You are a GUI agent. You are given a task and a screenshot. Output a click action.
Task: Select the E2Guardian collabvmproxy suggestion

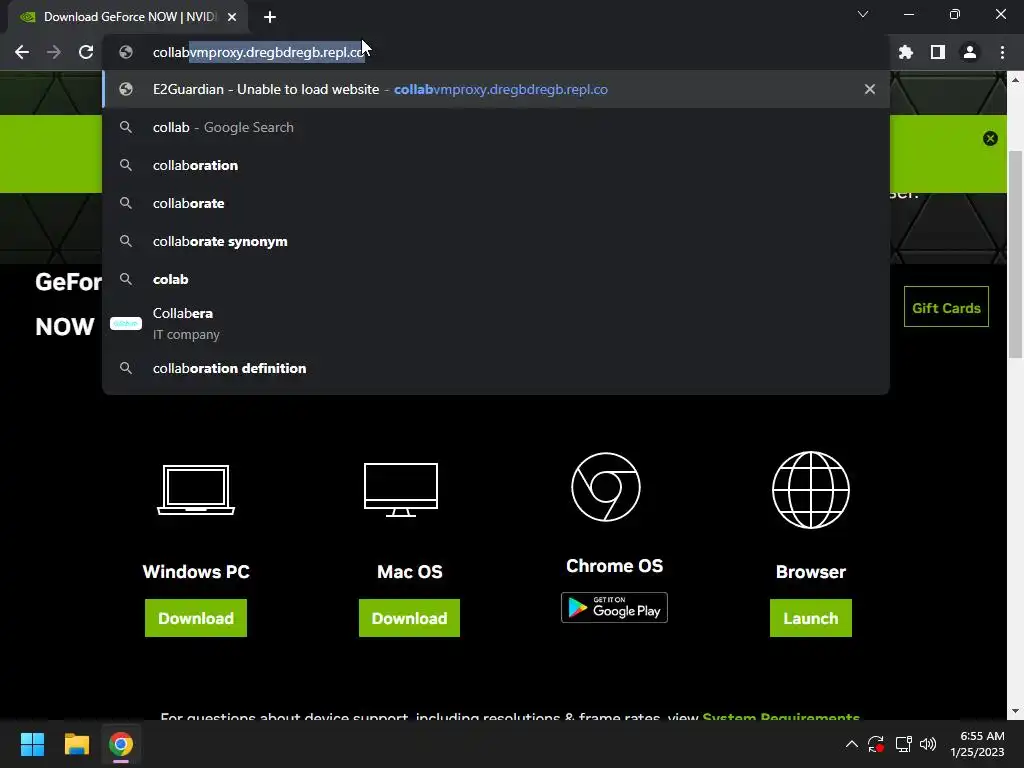pyautogui.click(x=496, y=89)
